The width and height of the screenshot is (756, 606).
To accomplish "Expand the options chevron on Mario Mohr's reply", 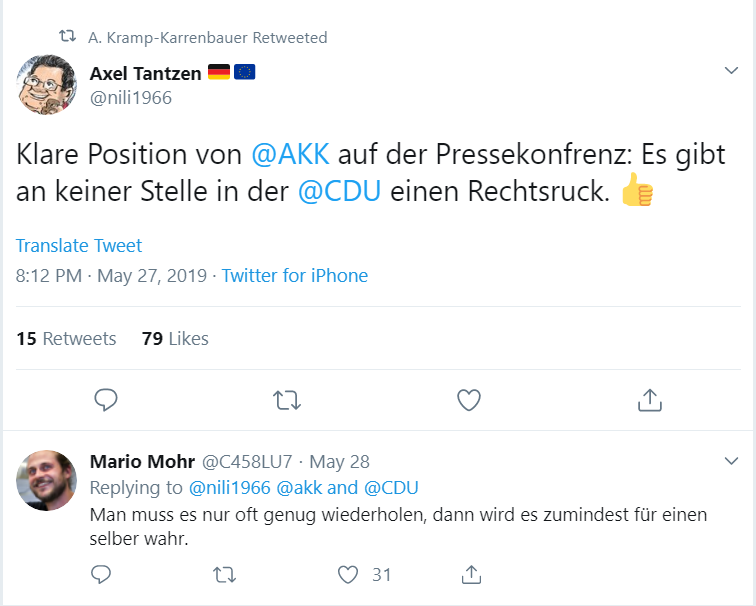I will [731, 460].
